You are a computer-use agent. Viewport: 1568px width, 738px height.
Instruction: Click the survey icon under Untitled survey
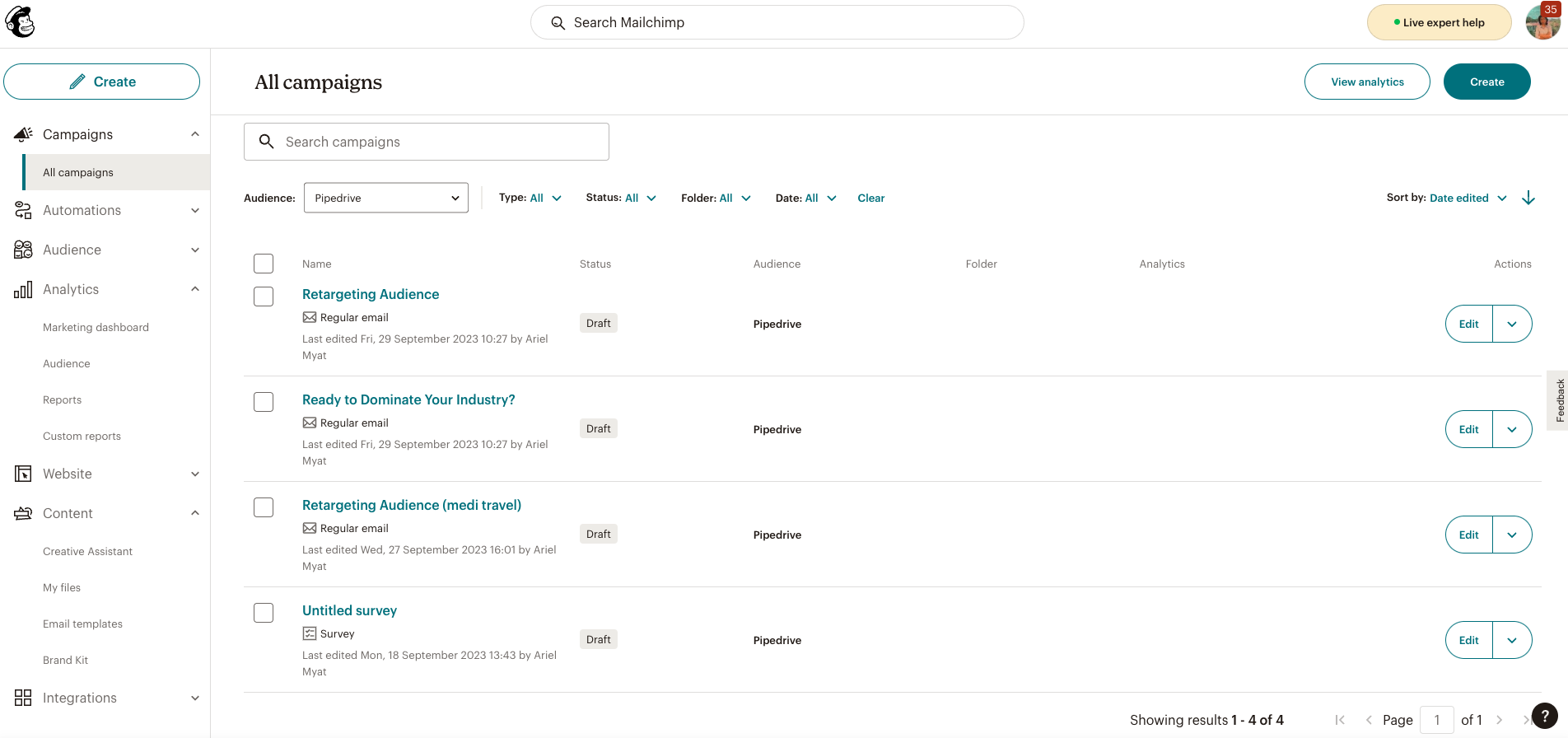[x=310, y=633]
